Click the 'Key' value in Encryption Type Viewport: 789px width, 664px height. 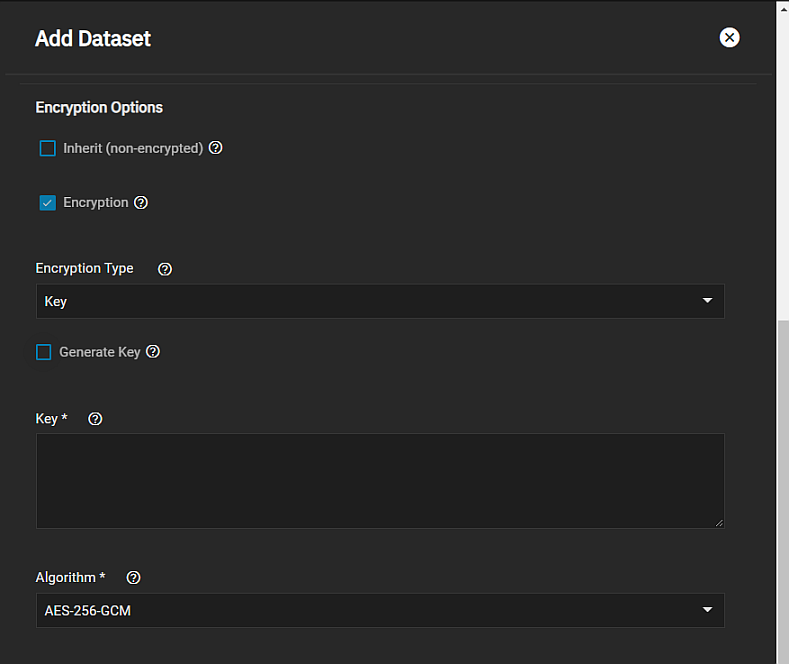[56, 301]
